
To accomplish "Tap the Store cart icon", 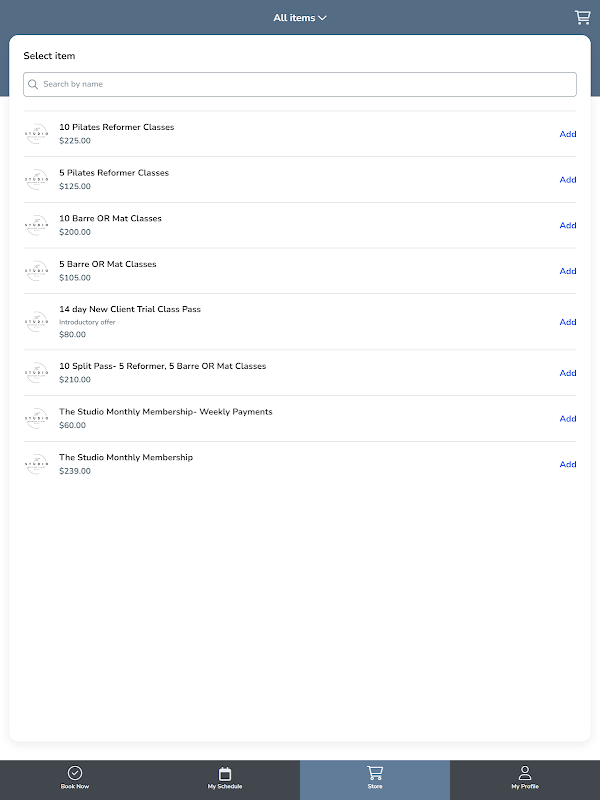I will (375, 772).
